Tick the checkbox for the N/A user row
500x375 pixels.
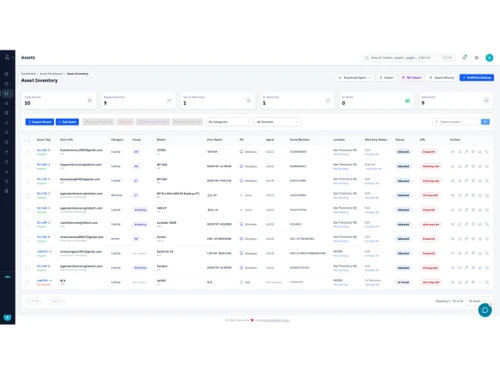tap(27, 282)
